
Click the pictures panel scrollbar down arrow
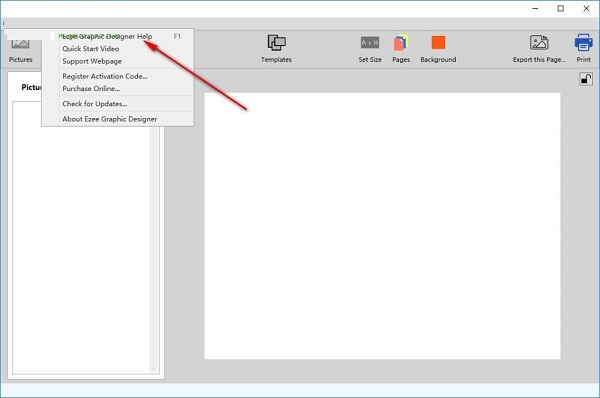pyautogui.click(x=154, y=369)
